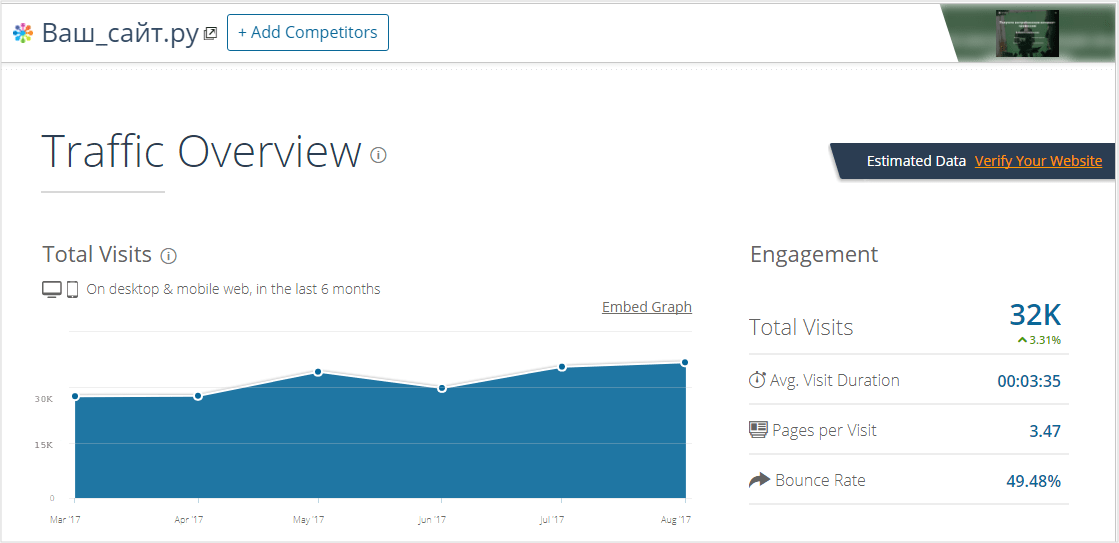
Task: Open the website preview thumbnail
Action: click(x=1026, y=32)
